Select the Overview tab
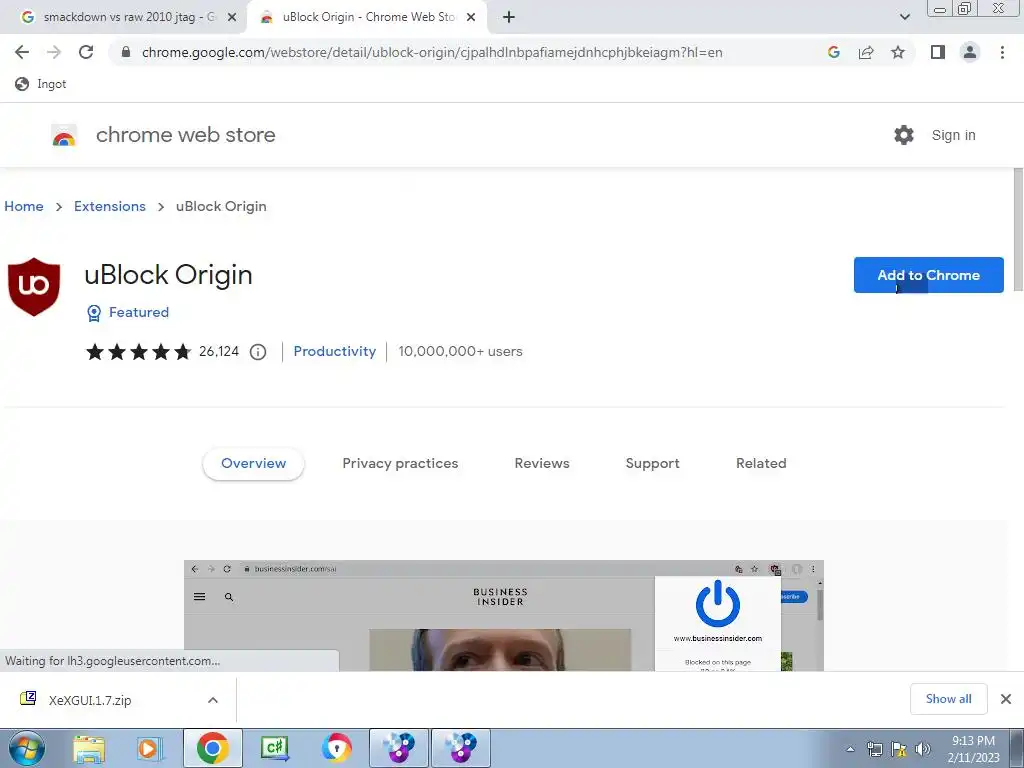This screenshot has height=768, width=1024. 253,463
